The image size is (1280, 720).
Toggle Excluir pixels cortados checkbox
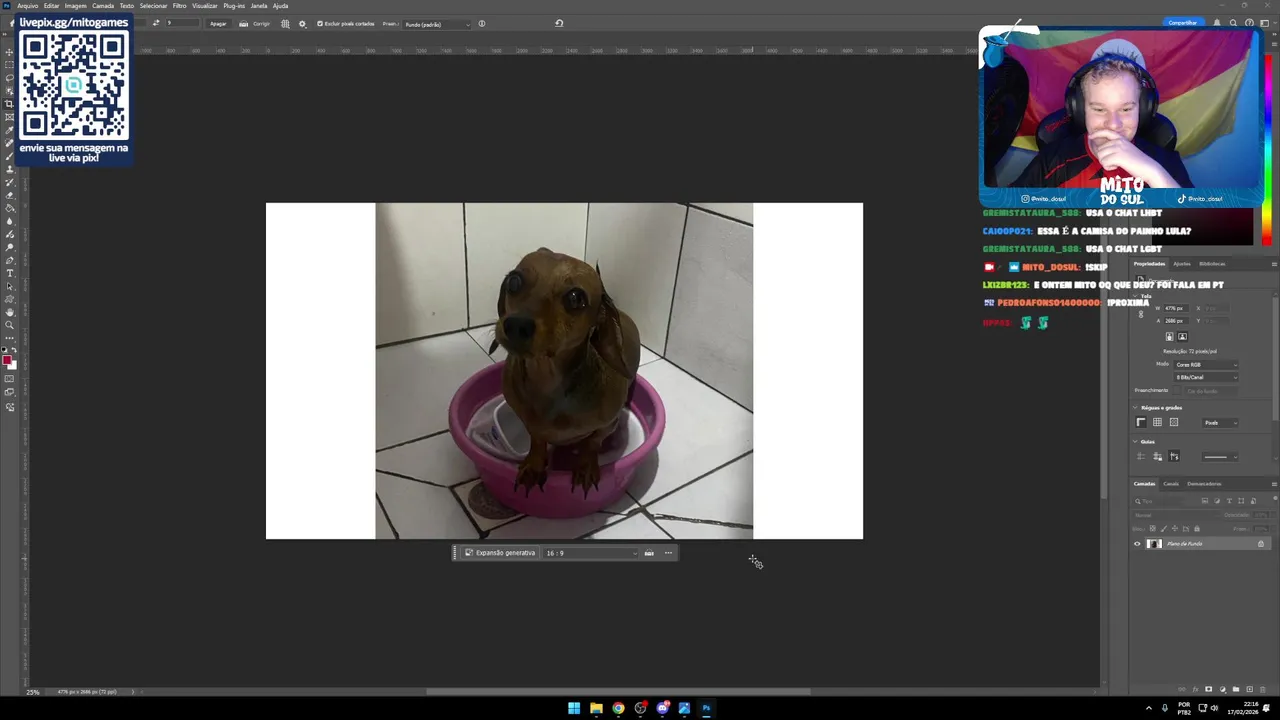(320, 24)
